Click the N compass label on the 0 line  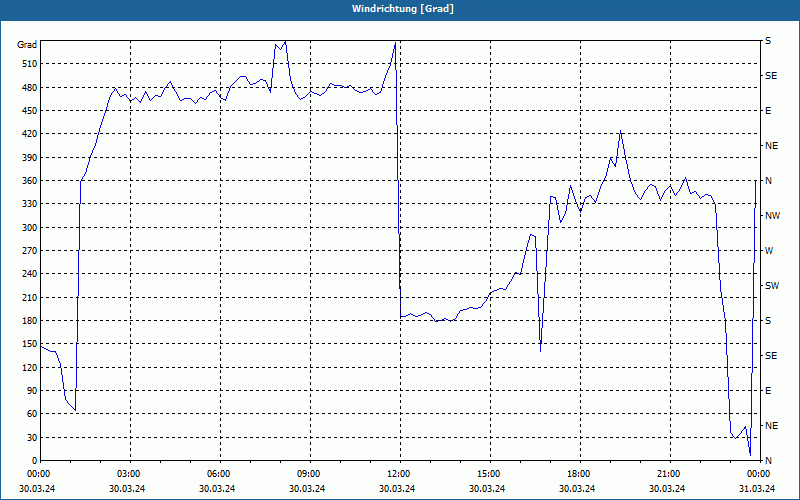pos(768,461)
